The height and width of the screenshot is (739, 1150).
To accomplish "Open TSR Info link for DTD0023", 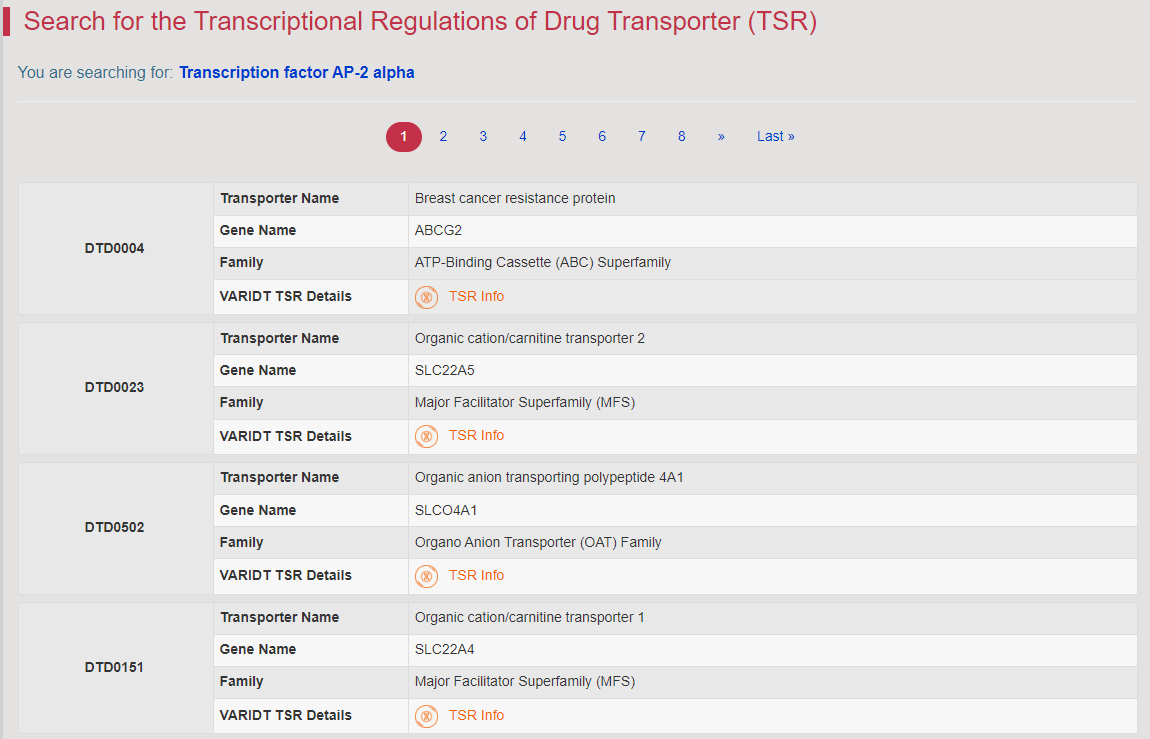I will 476,435.
